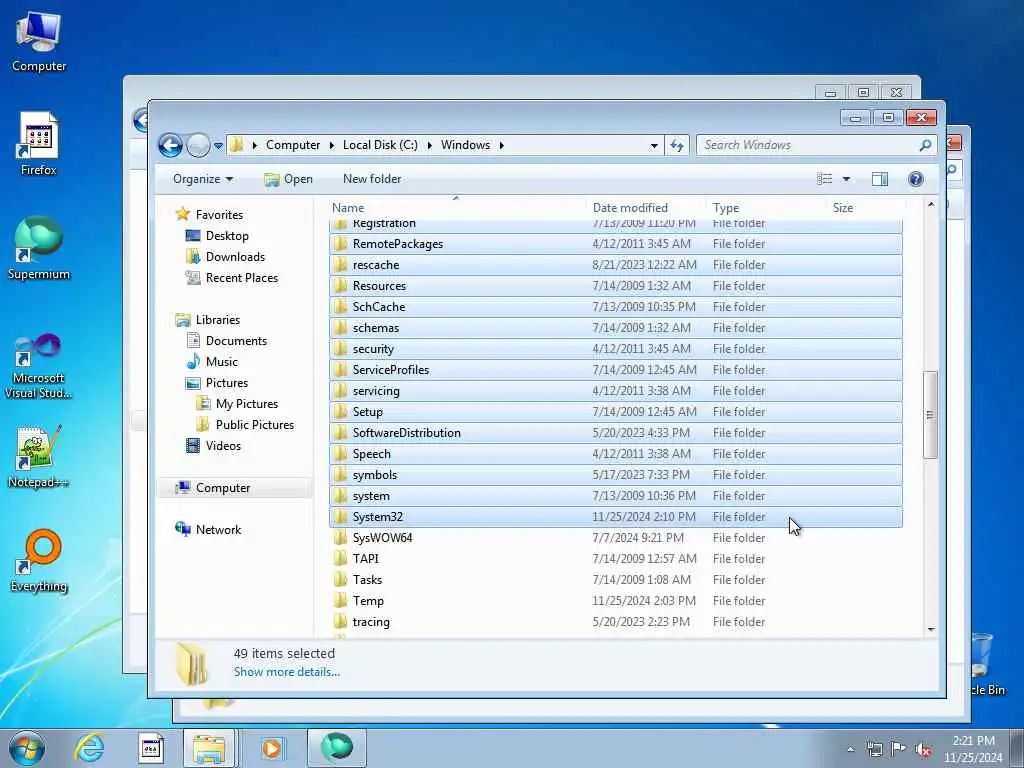Screen dimensions: 1024x768
Task: Open the Documents library
Action: click(236, 340)
